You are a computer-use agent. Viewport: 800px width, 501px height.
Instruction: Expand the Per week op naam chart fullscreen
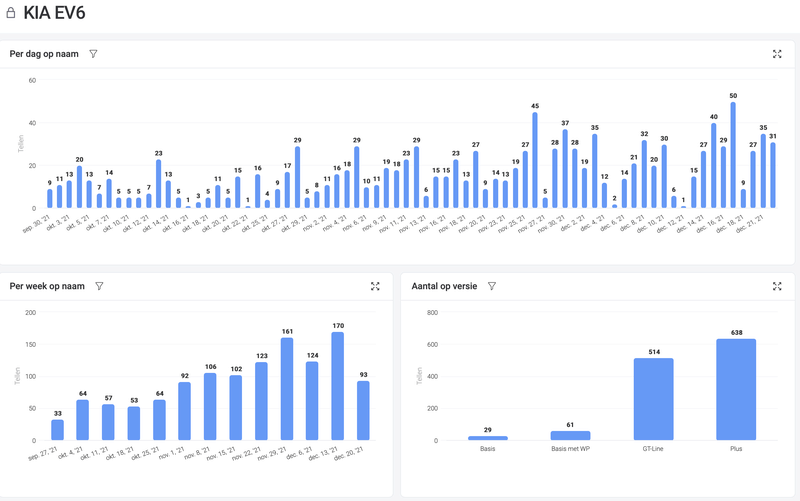[375, 286]
